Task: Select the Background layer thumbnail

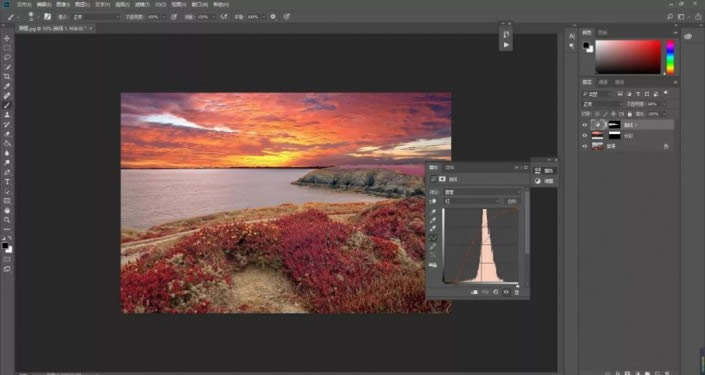Action: point(598,146)
